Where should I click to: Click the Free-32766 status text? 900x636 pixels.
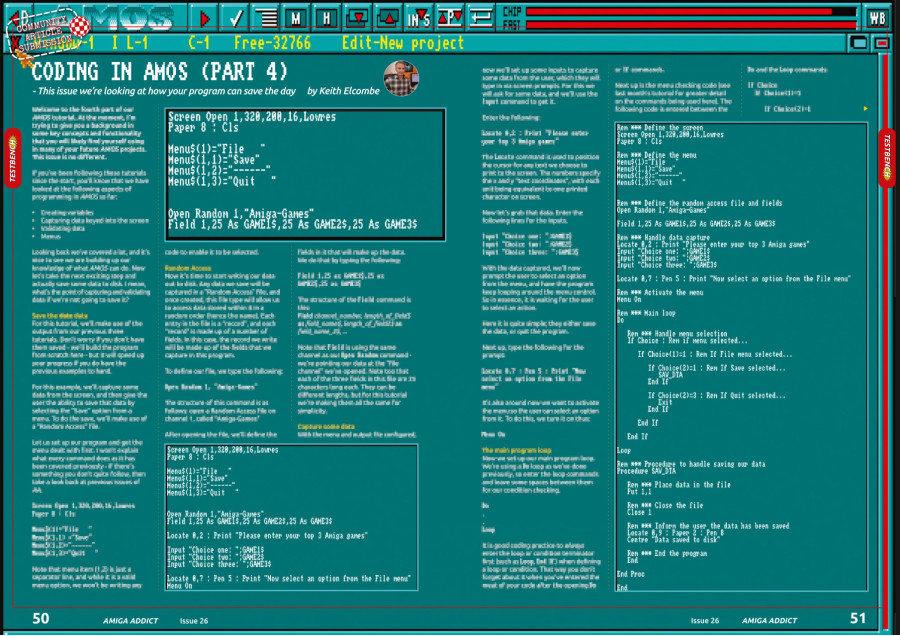point(272,43)
